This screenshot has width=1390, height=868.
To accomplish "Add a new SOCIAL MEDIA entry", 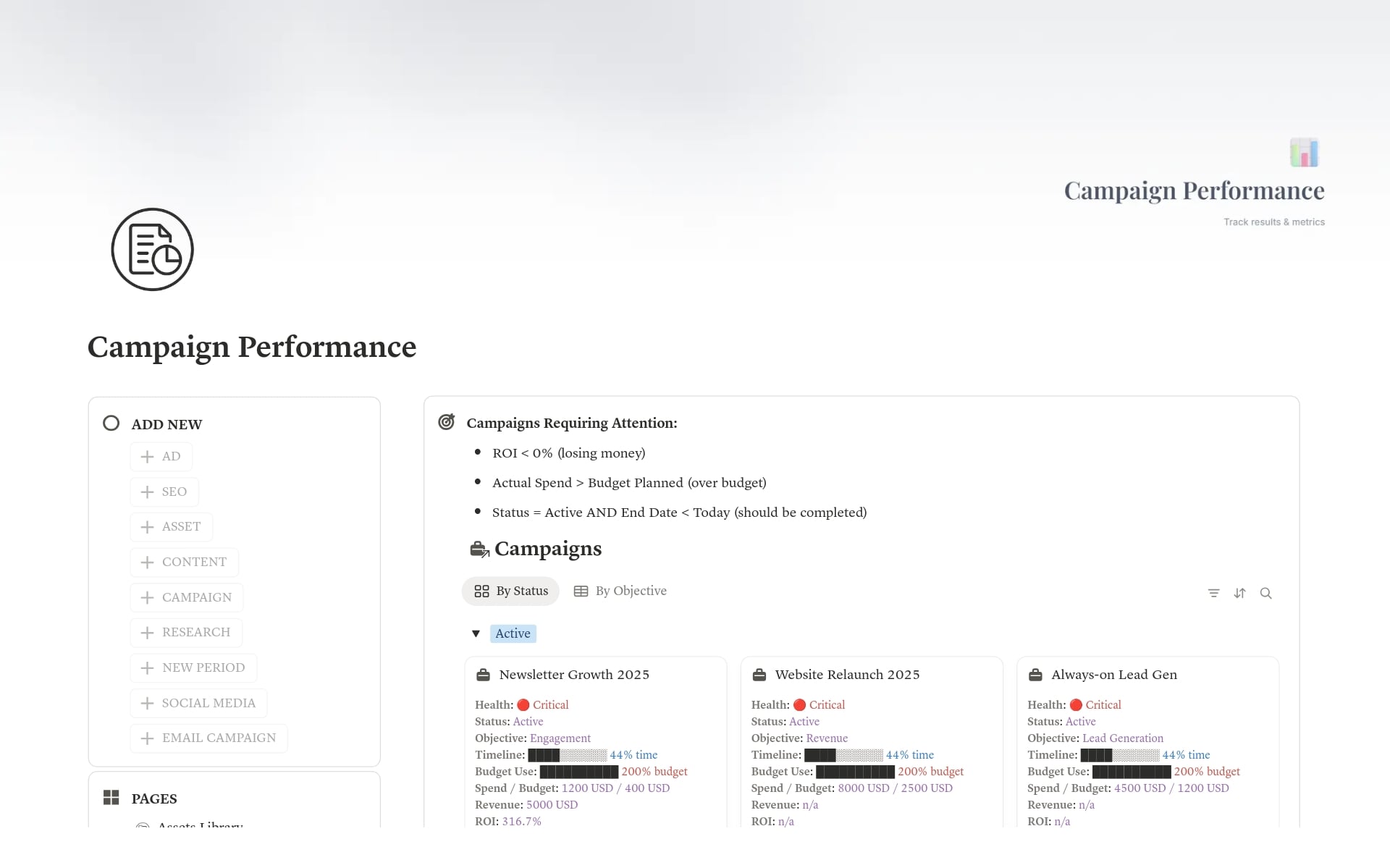I will [x=198, y=704].
